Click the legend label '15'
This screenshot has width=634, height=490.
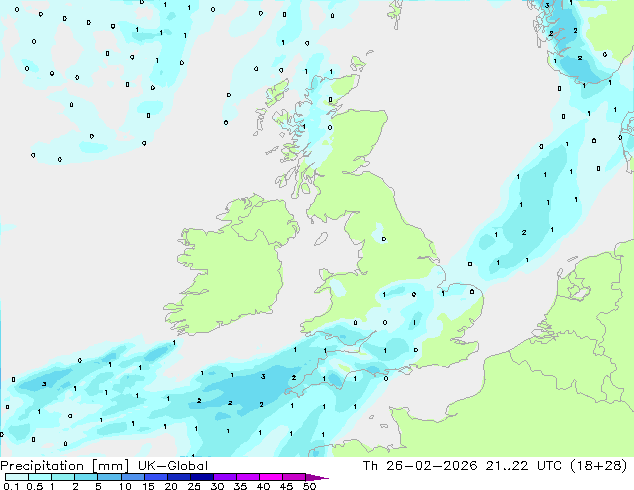148,486
